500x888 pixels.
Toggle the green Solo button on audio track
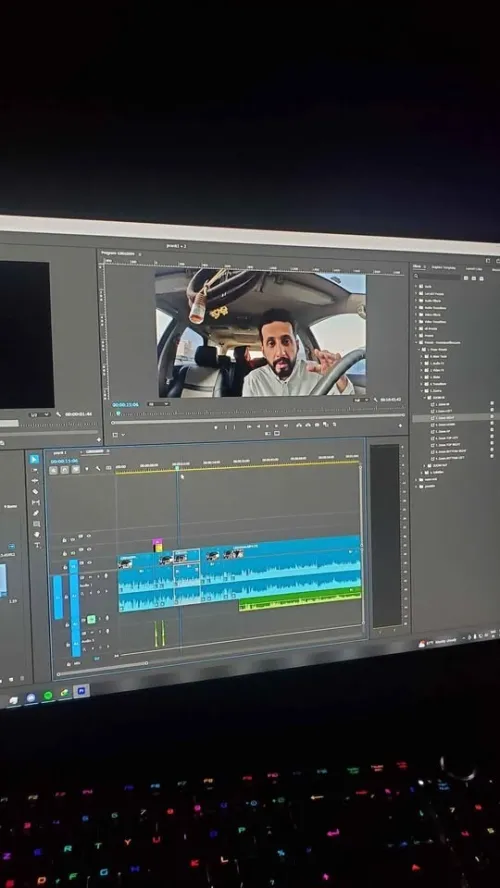(91, 619)
